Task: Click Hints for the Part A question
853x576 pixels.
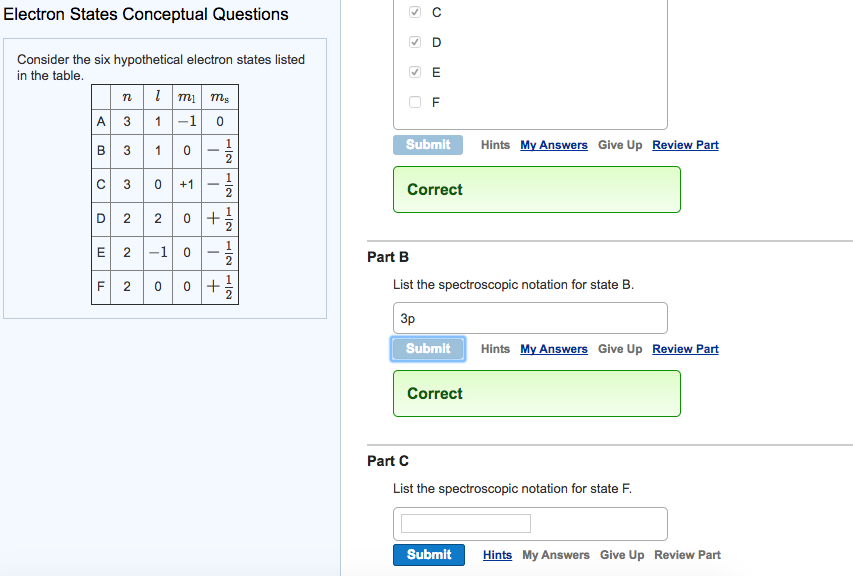Action: [x=496, y=144]
